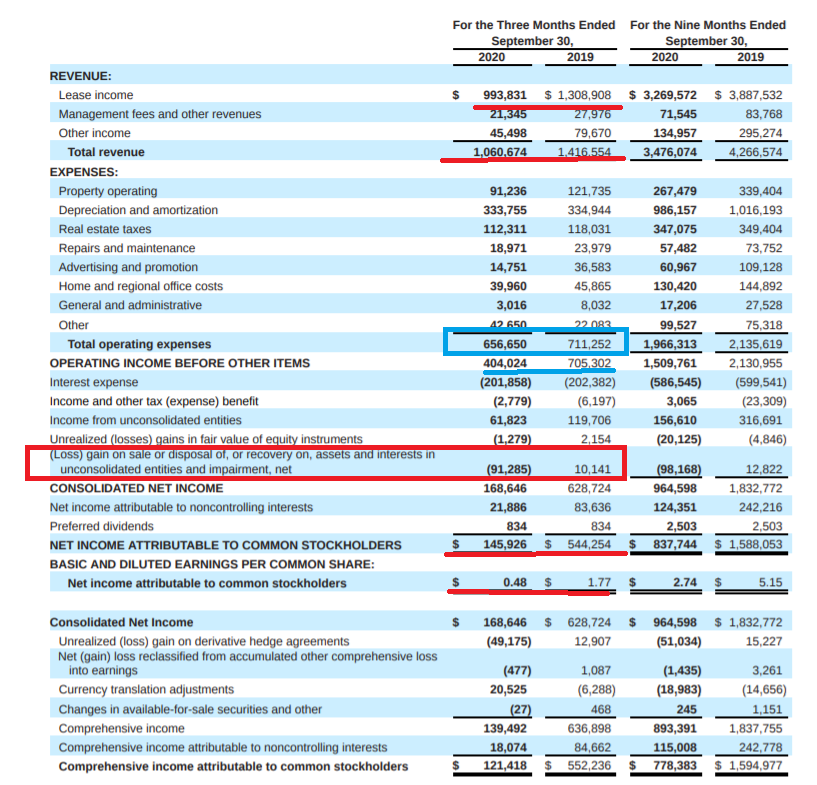Select 'Income from unconsolidated entities' label
Image resolution: width=817 pixels, height=785 pixels.
[145, 420]
